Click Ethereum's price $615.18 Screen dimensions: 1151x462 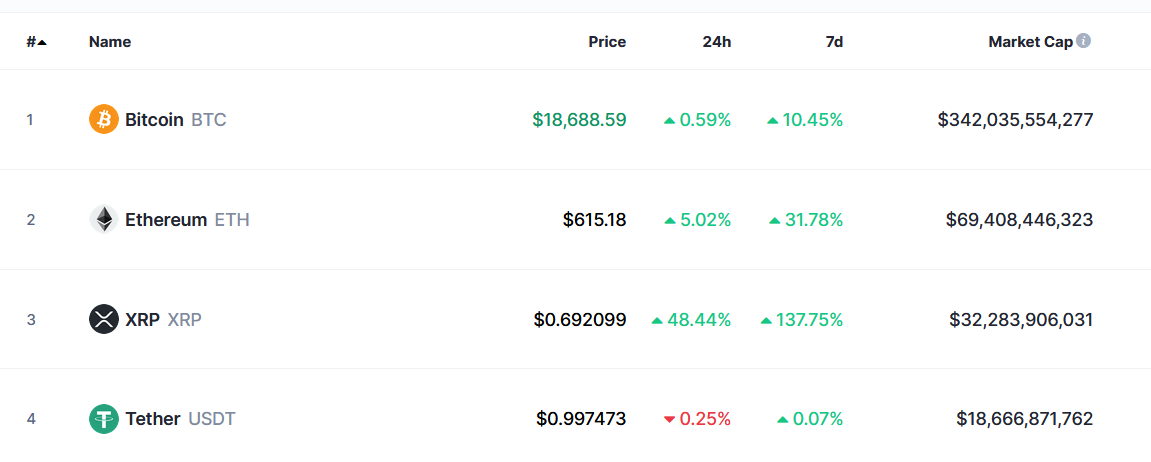tap(594, 220)
